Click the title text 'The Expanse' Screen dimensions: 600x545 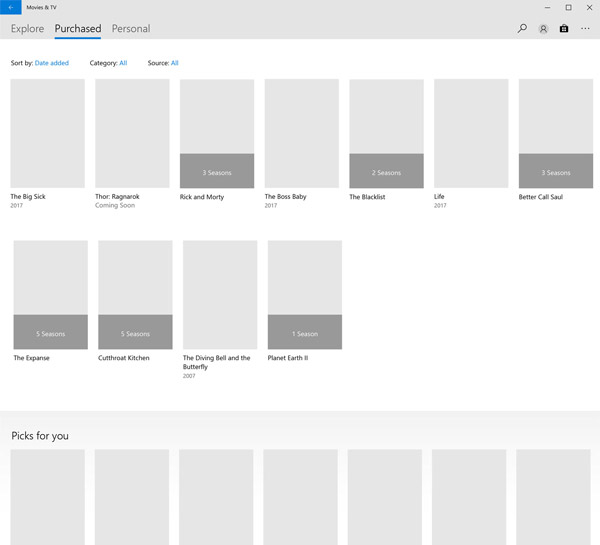pyautogui.click(x=31, y=358)
